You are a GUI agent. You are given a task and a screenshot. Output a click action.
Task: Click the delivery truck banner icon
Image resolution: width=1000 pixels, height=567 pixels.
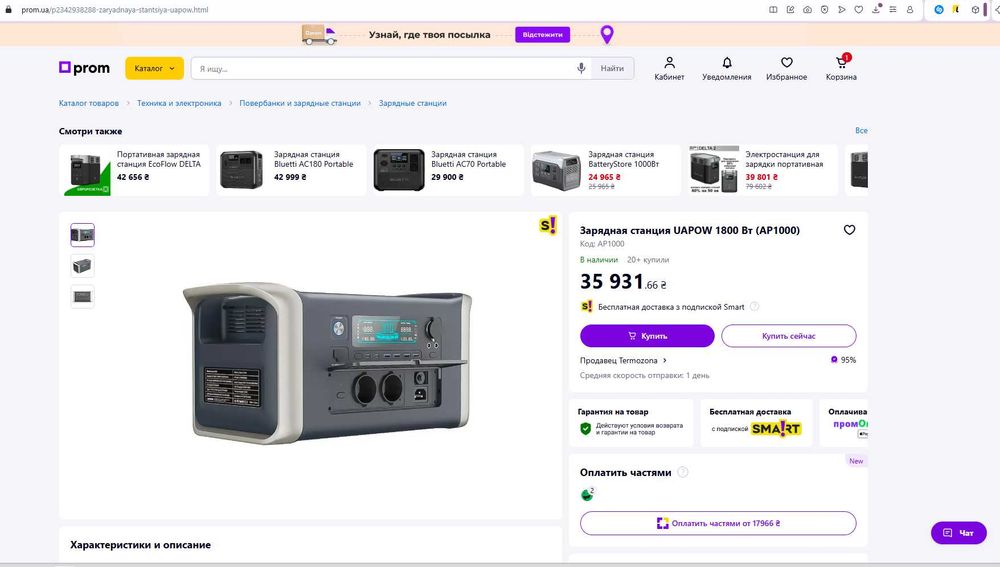(x=320, y=35)
